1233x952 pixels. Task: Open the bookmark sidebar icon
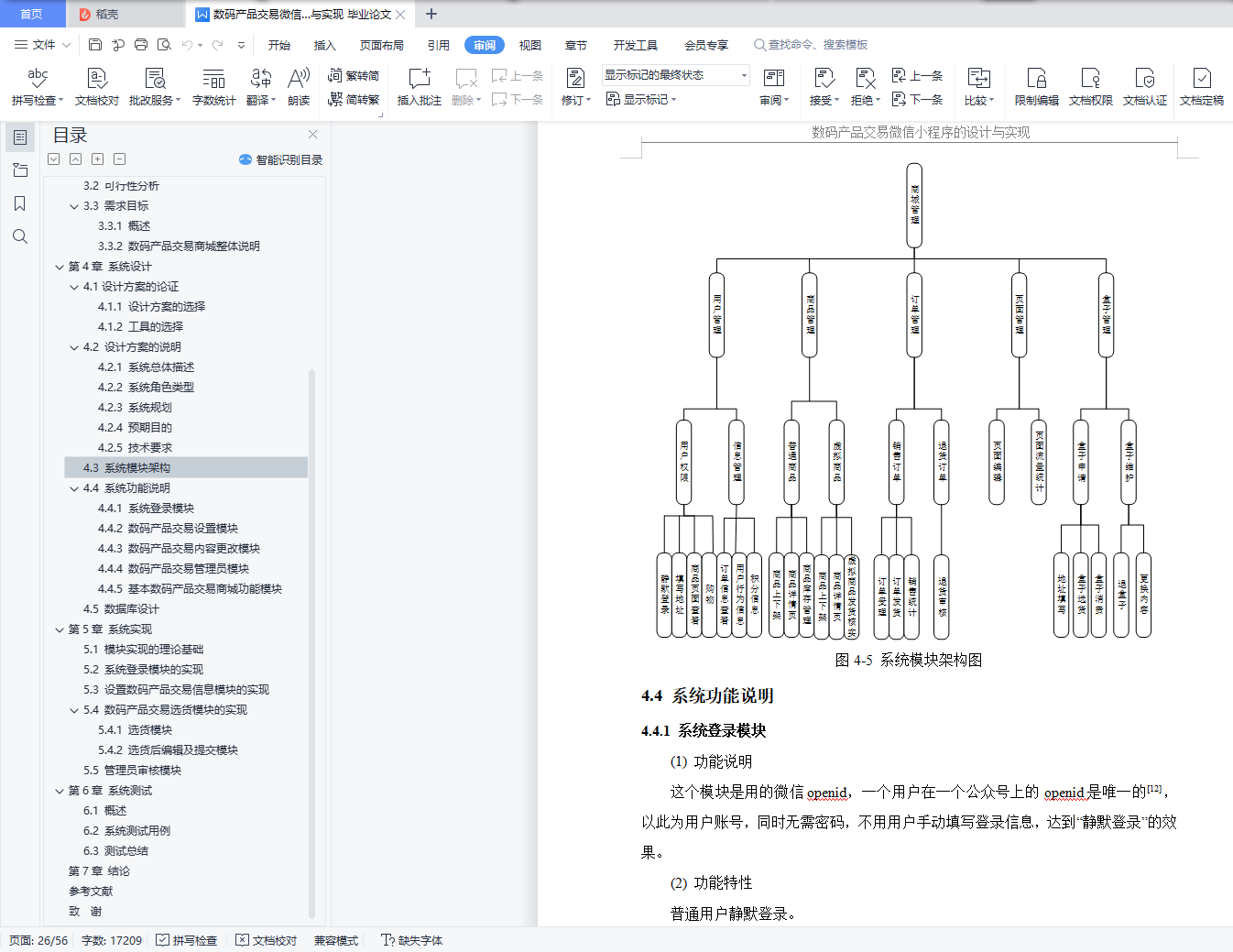(20, 203)
